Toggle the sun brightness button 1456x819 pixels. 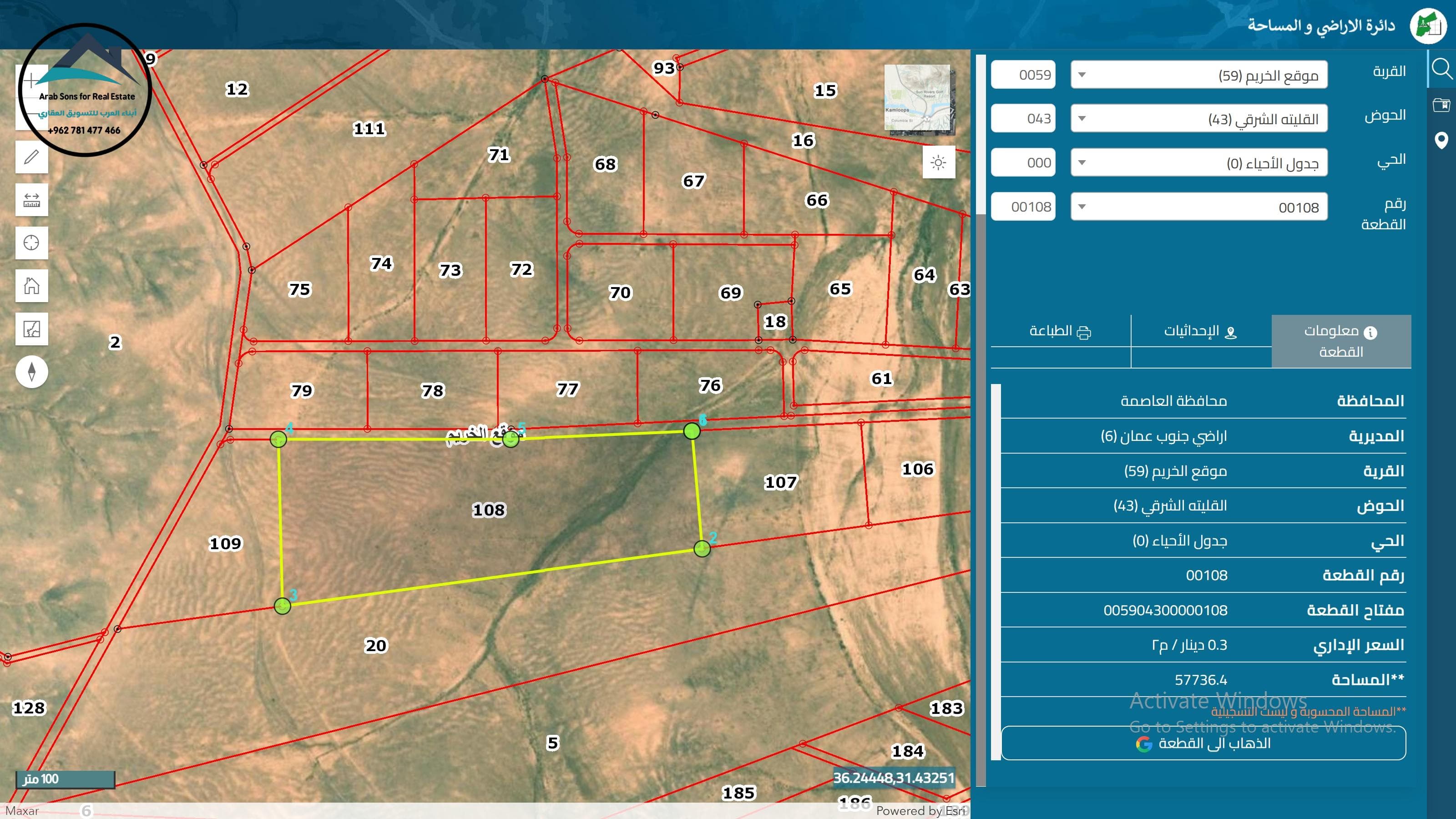tap(938, 163)
